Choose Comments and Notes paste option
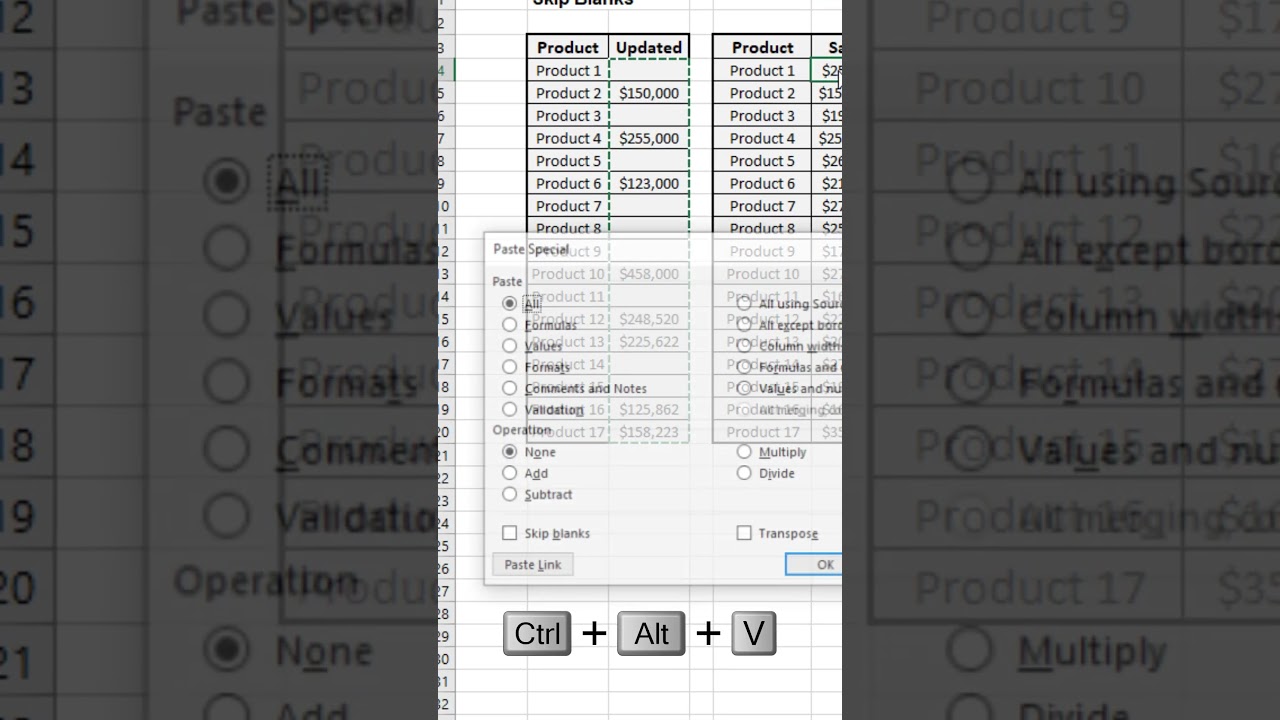Screen dimensions: 1280x720 click(x=510, y=388)
